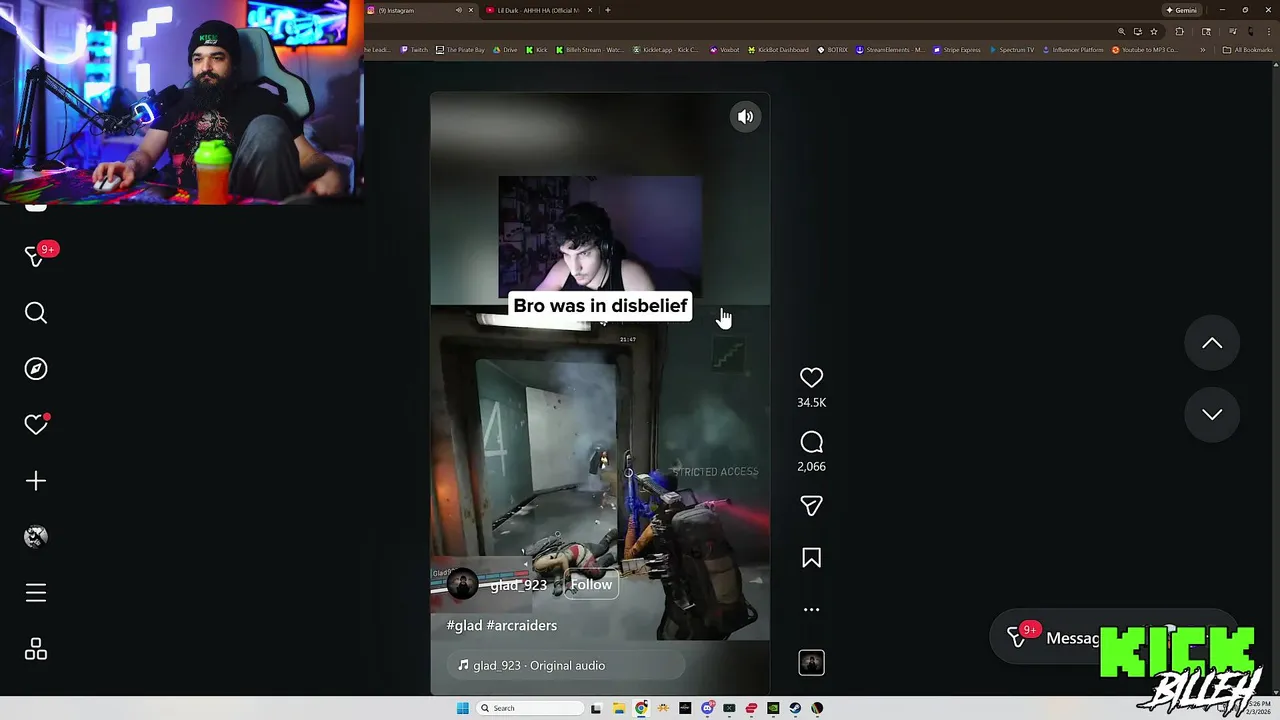Open Spectrum TV bookmark

(x=1012, y=50)
